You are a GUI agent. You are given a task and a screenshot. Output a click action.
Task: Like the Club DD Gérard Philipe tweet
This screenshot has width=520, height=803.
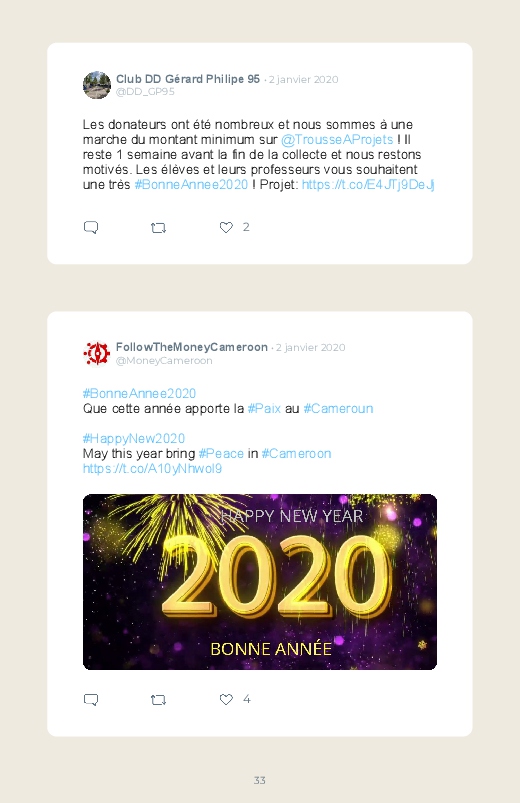[226, 227]
